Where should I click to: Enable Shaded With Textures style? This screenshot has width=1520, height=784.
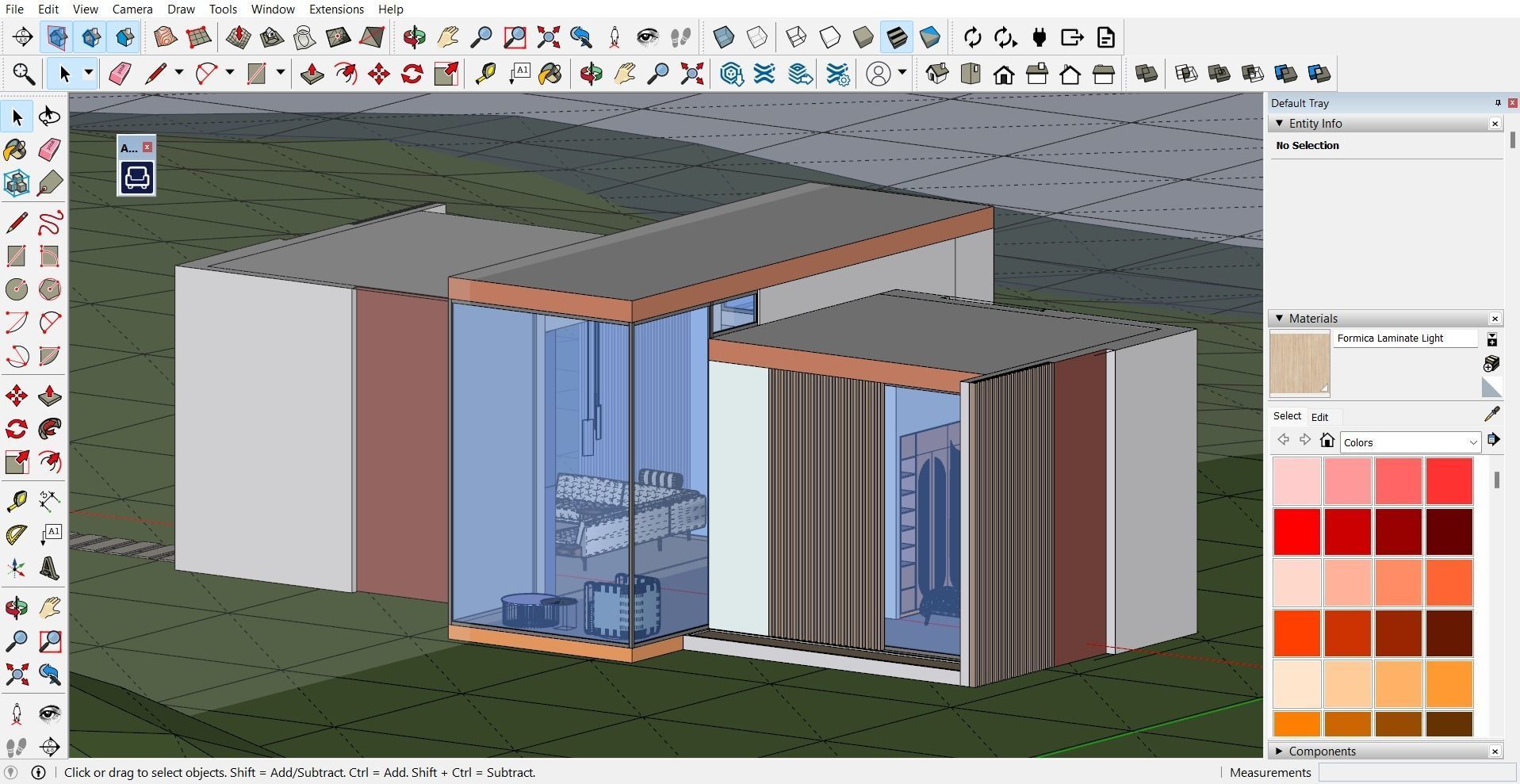tap(896, 37)
